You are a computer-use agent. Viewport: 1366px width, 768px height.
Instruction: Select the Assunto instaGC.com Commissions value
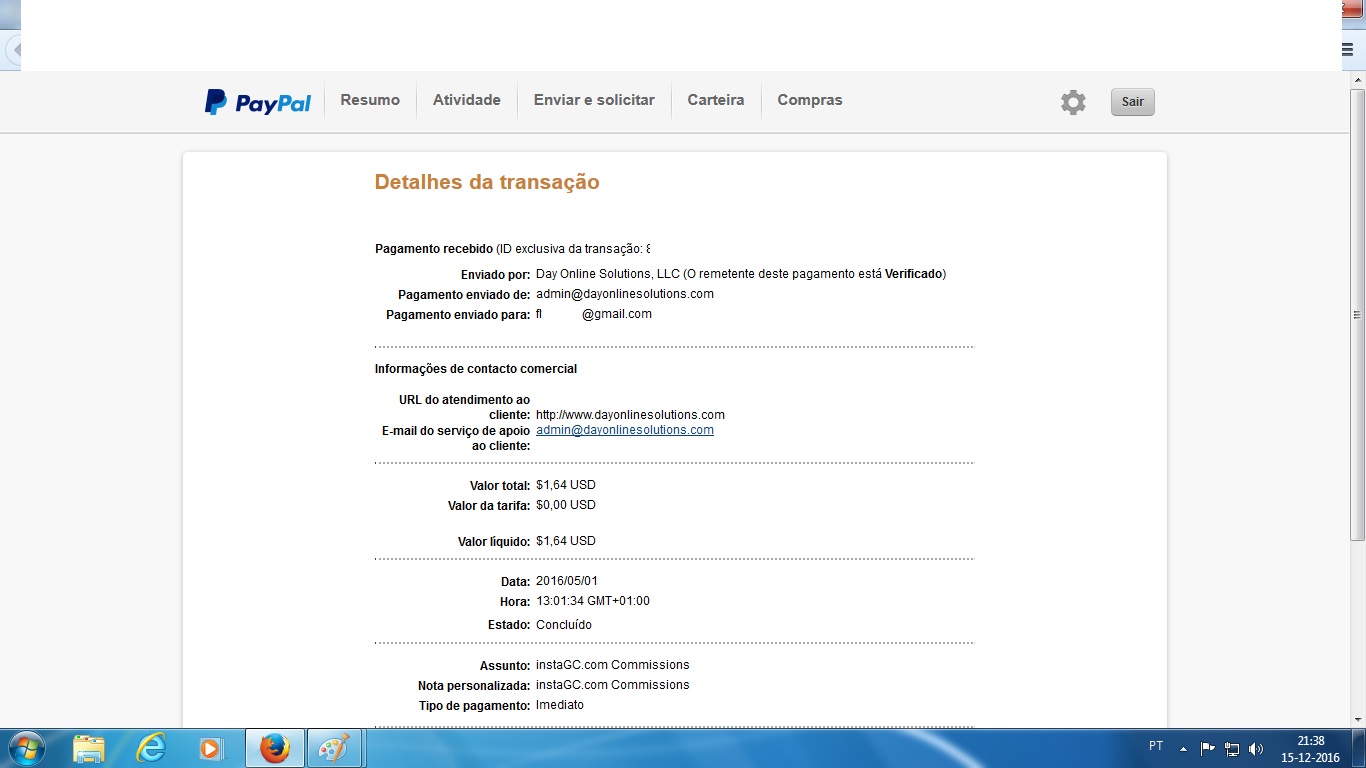[613, 665]
